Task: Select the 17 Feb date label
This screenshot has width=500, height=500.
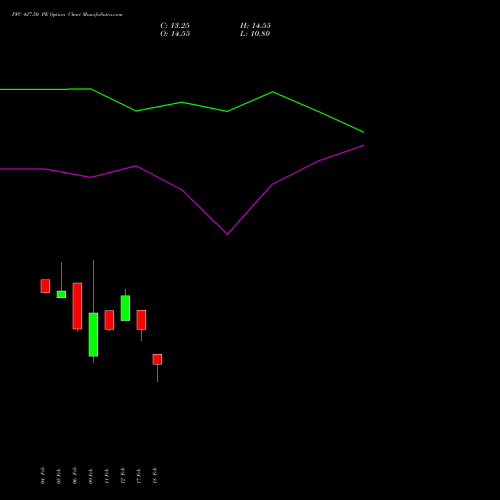Action: pyautogui.click(x=139, y=476)
